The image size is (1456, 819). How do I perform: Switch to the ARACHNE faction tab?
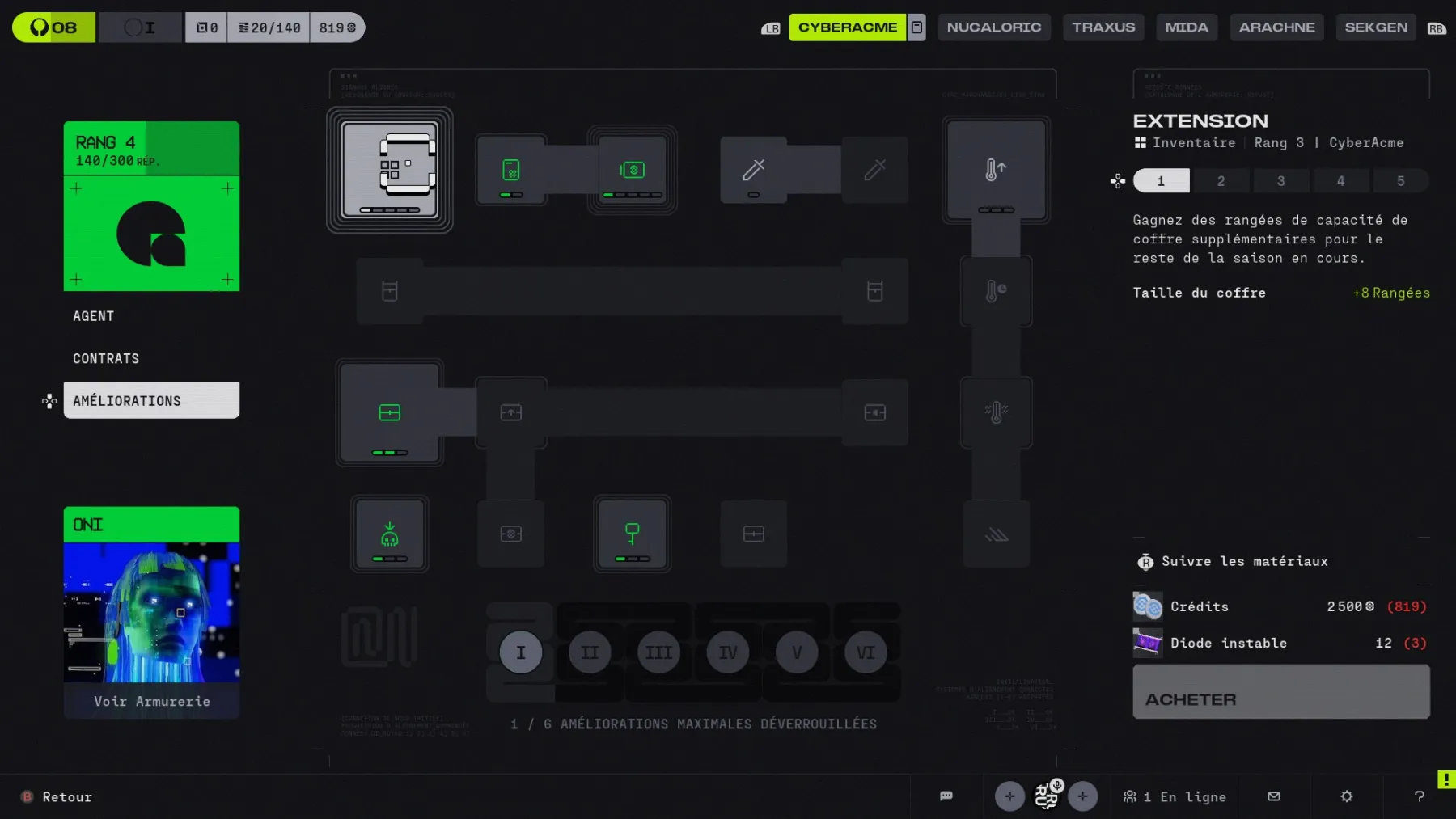coord(1276,27)
